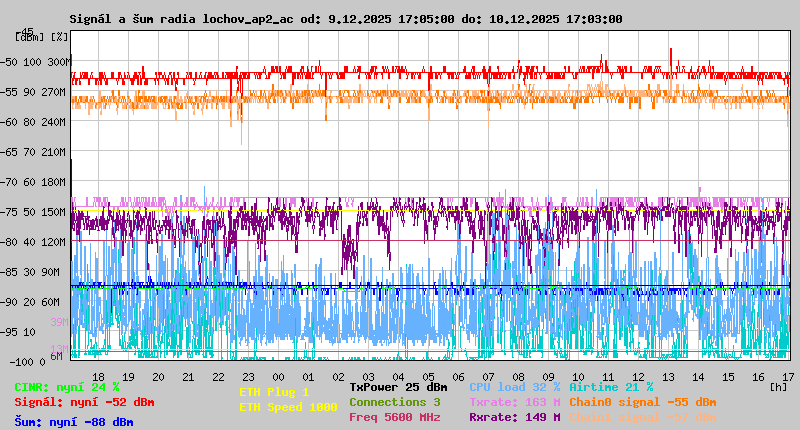Viewport: 800px width, 430px height.
Task: Click the ETH Speed 1000 legend label
Action: [x=287, y=407]
